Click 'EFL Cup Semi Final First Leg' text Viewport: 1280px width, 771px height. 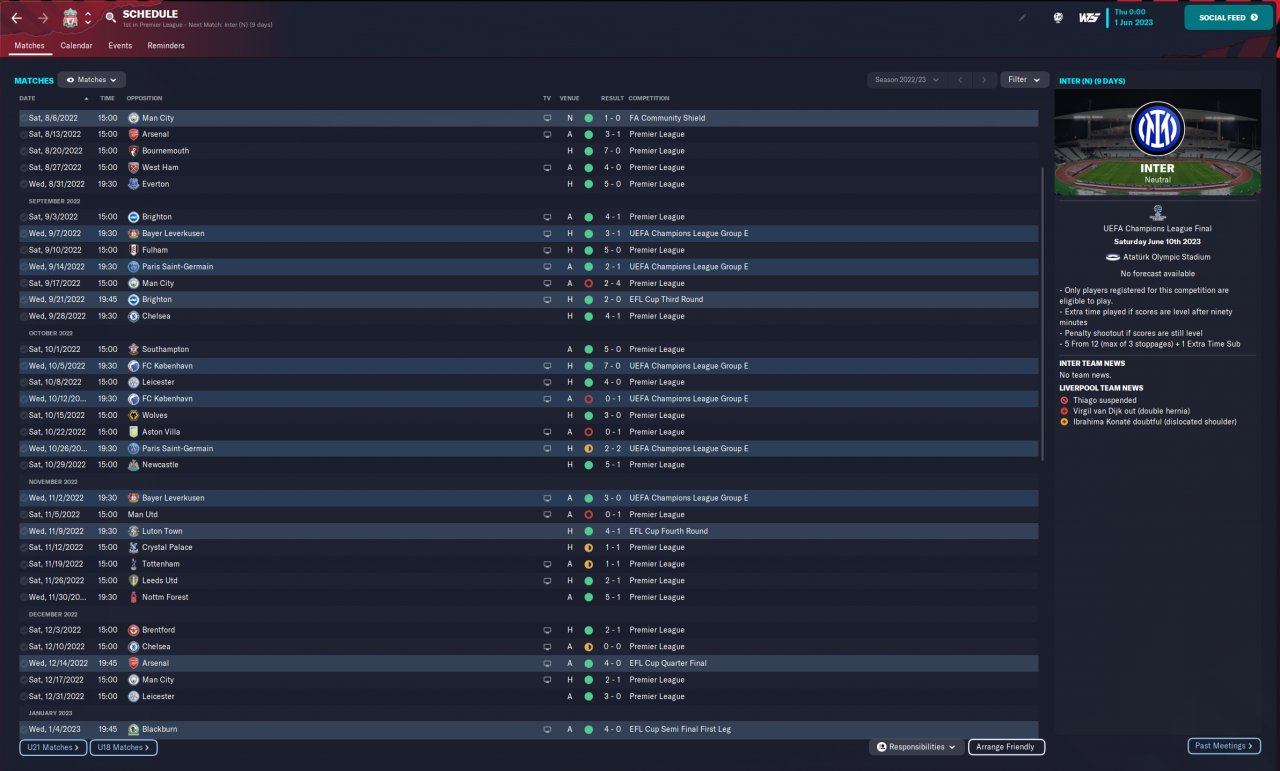680,729
